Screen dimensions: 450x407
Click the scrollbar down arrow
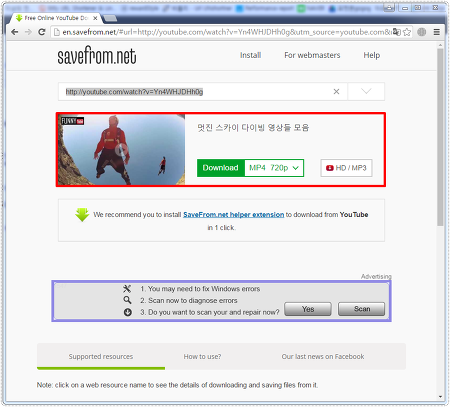(440, 396)
